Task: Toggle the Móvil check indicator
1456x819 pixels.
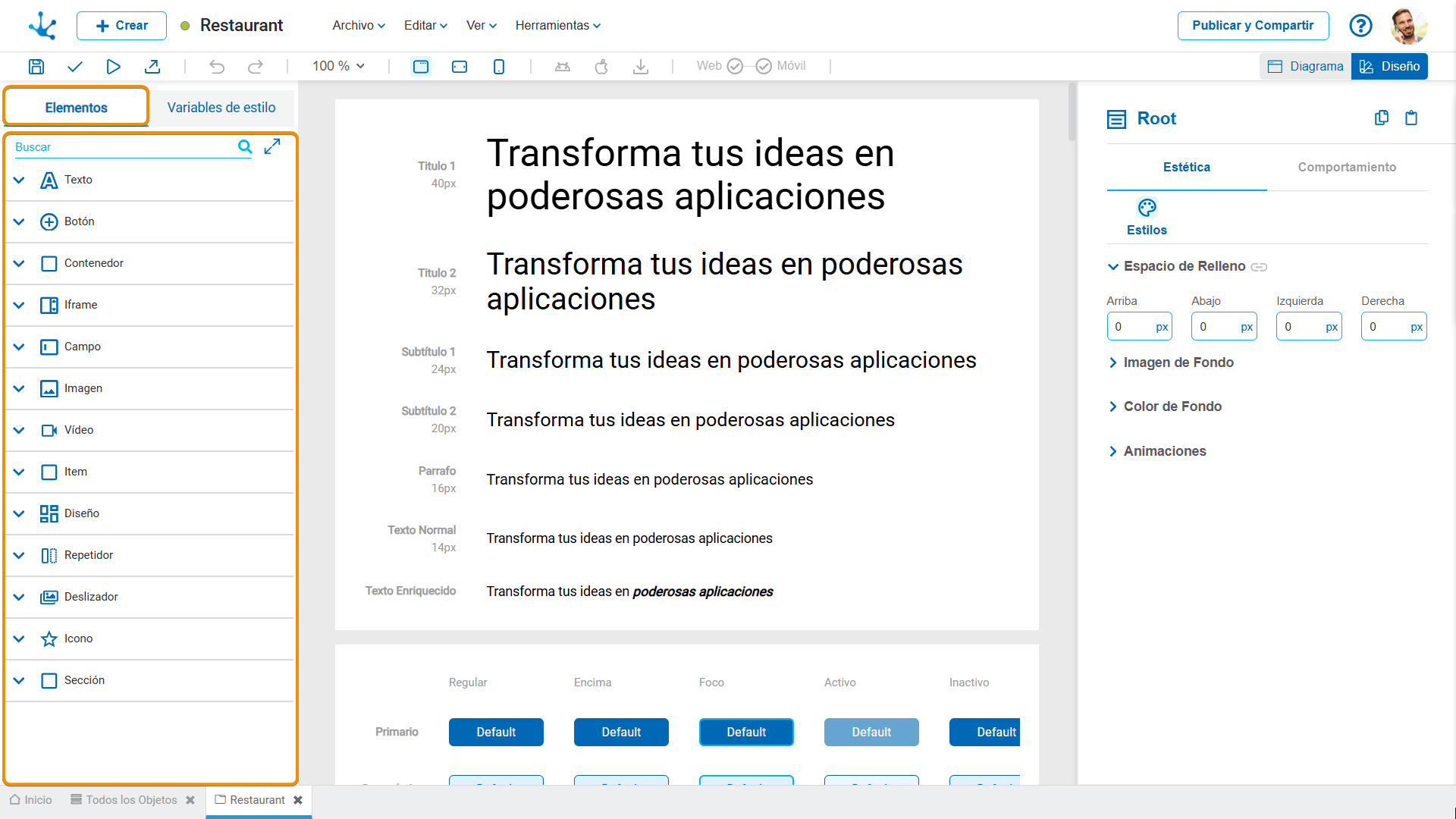Action: (x=764, y=66)
